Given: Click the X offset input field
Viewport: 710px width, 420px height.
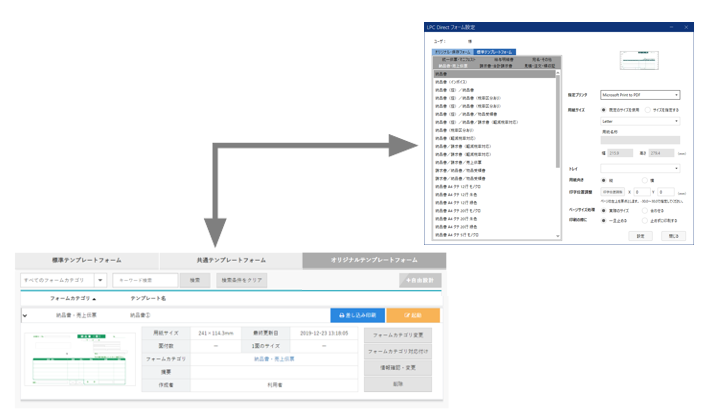Looking at the screenshot, I should pyautogui.click(x=641, y=192).
